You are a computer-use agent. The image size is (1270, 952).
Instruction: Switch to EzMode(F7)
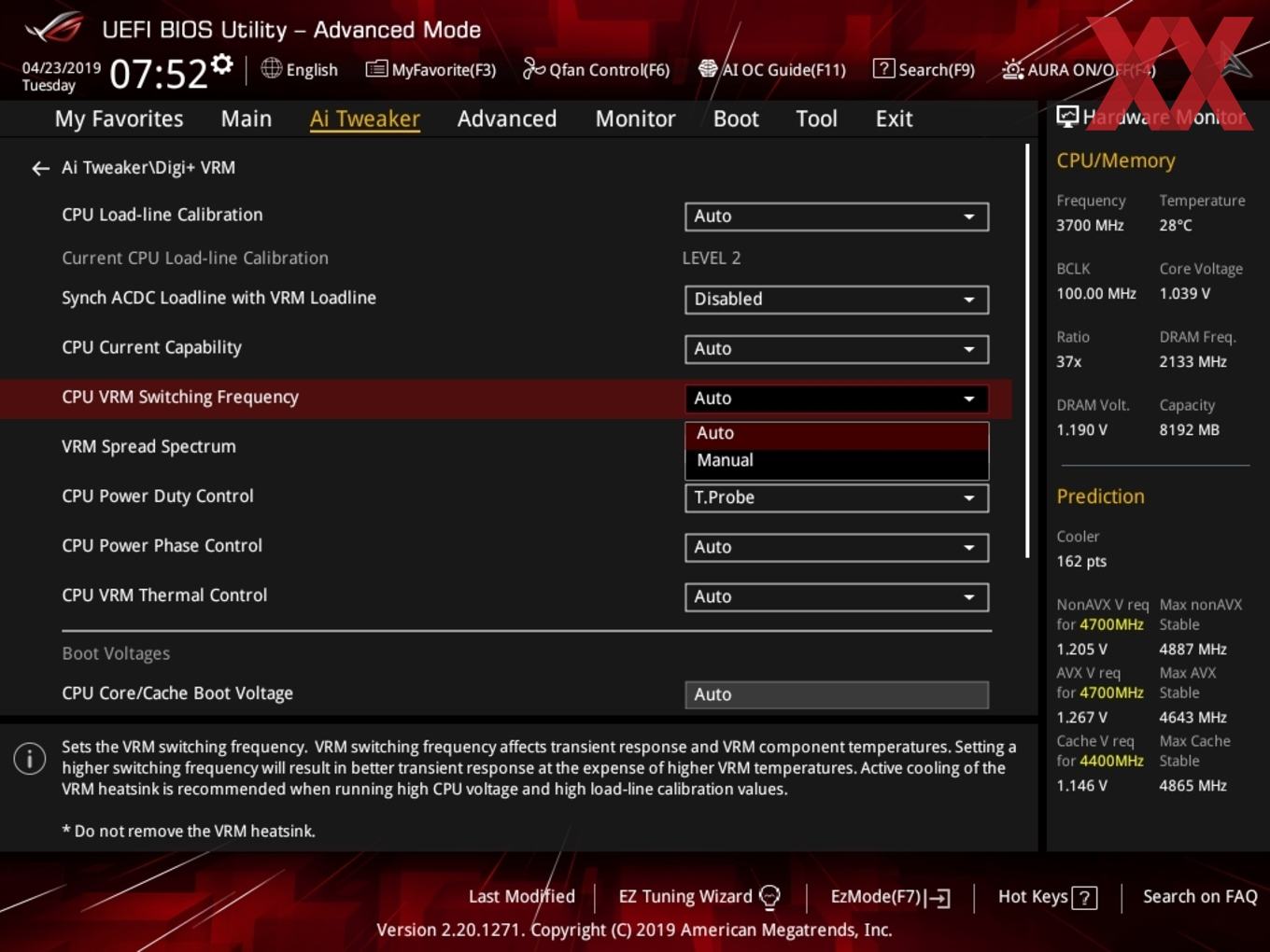point(890,897)
